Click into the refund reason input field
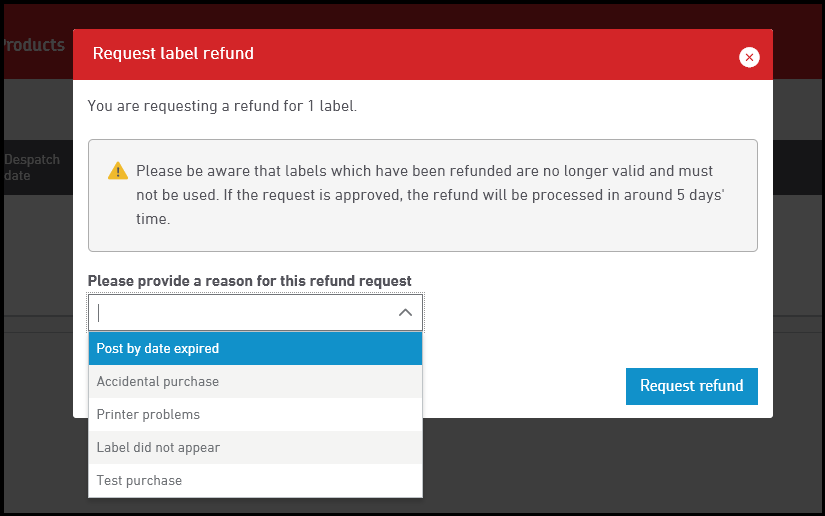Screen dimensions: 825x516 240,313
